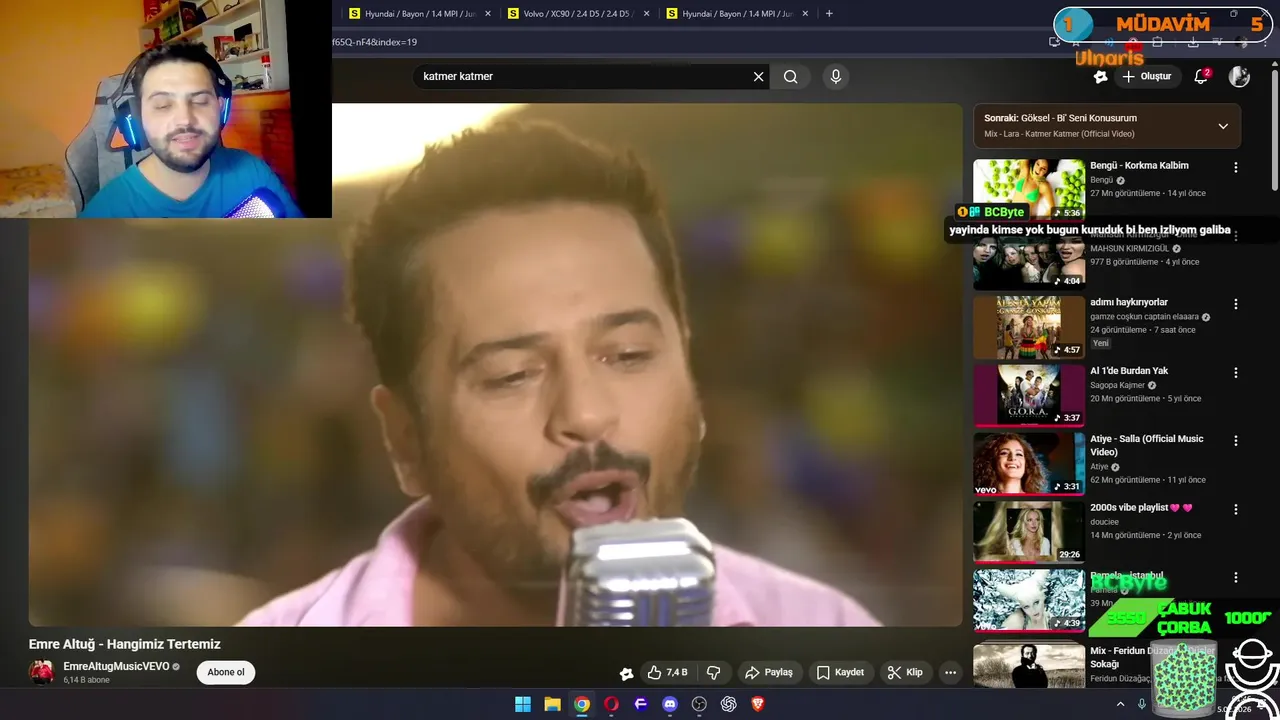Click 'gamze coşkun captain elaaara' channel name
The image size is (1280, 720).
click(1144, 317)
